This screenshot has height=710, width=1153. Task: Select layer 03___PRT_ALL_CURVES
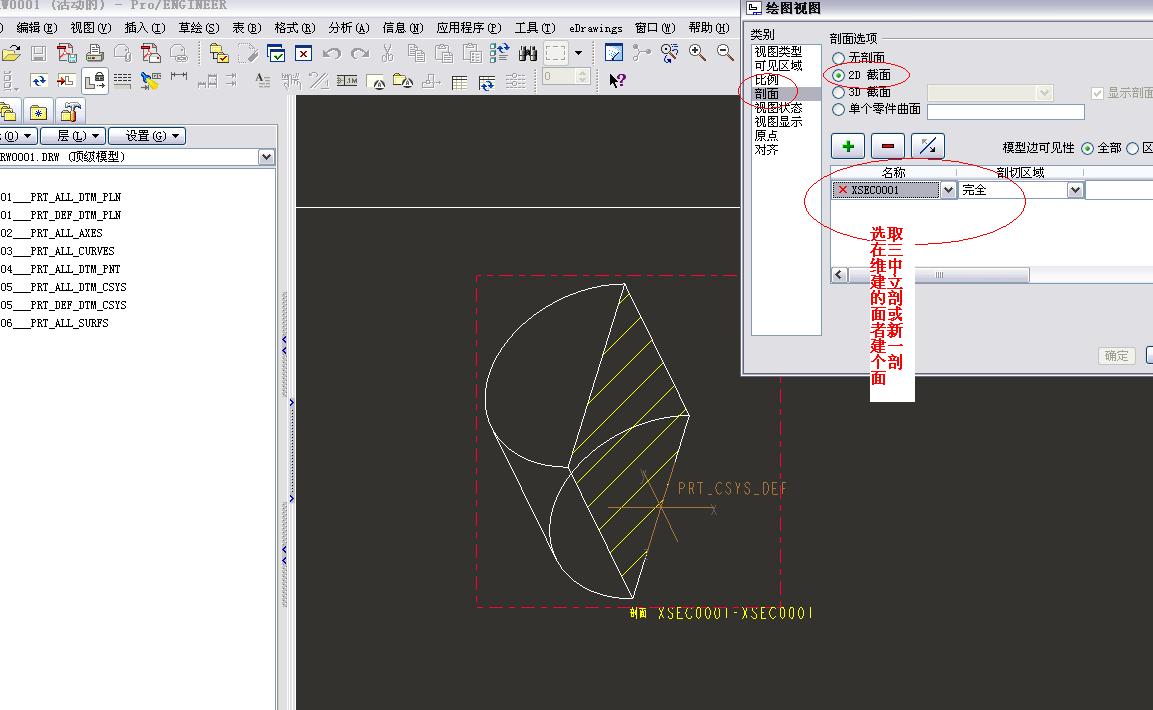[x=57, y=251]
